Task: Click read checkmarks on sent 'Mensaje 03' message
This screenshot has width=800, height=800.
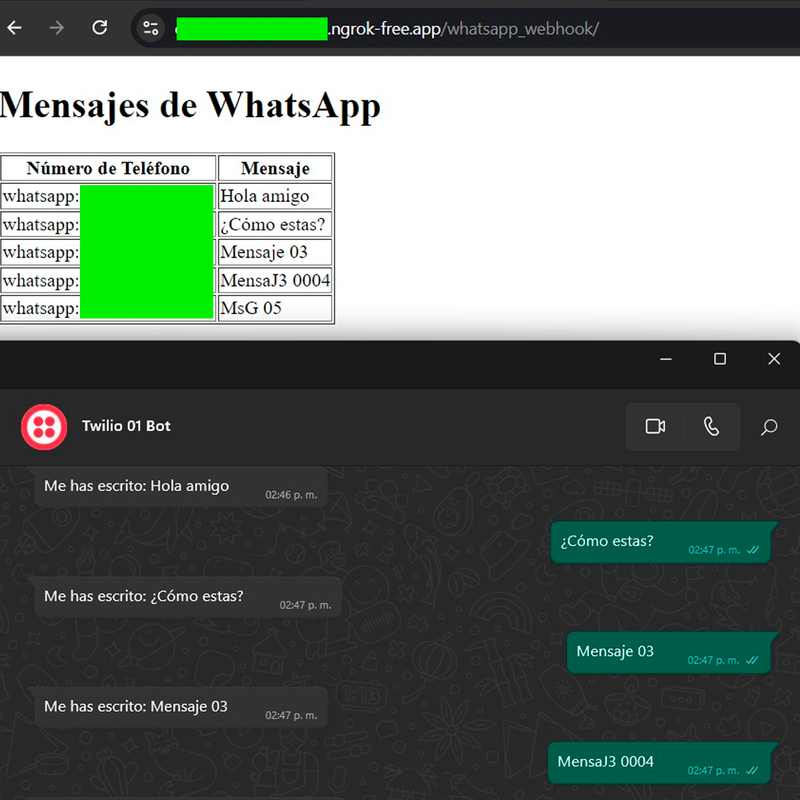Action: pyautogui.click(x=752, y=660)
